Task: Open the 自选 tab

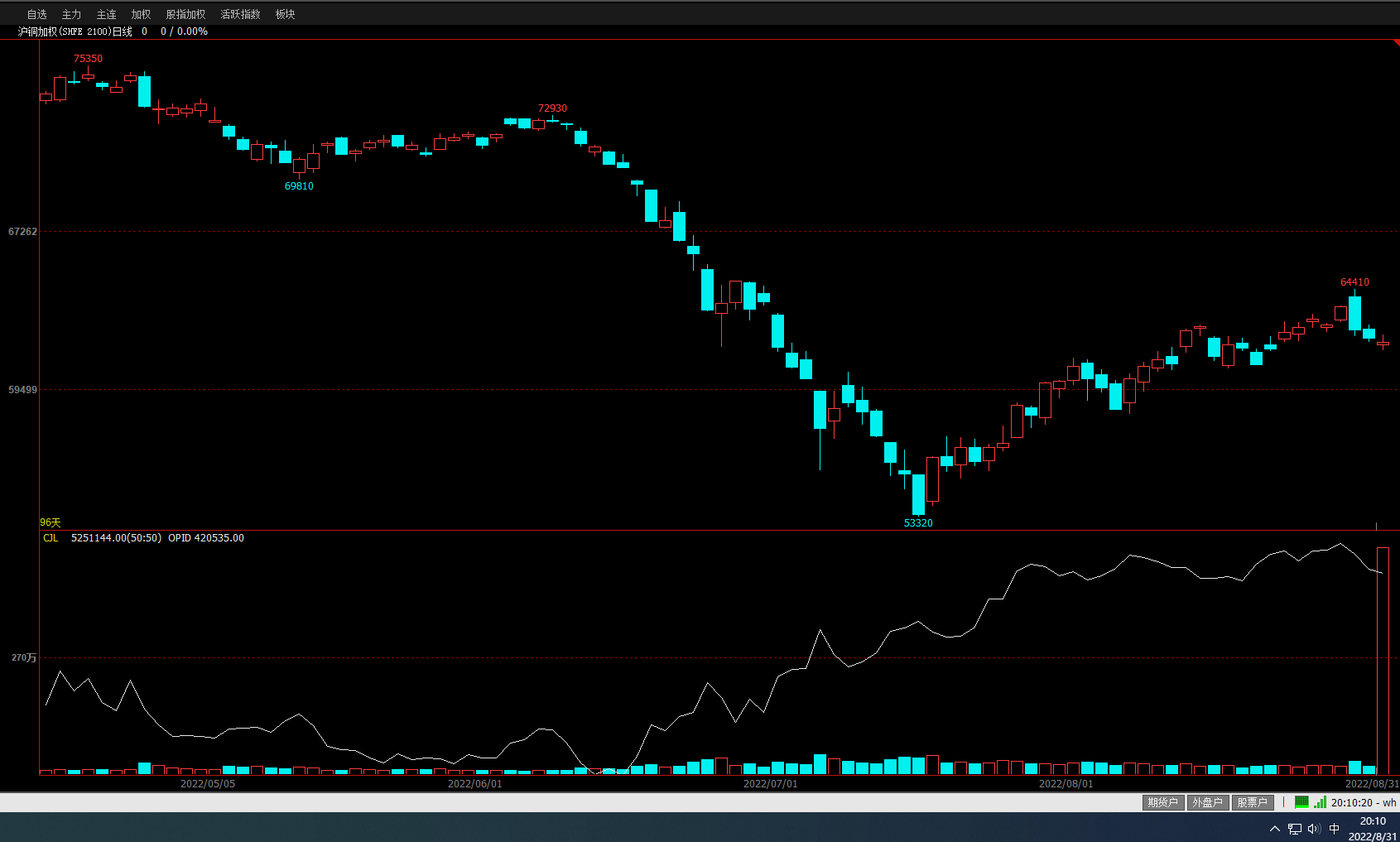Action: (36, 14)
